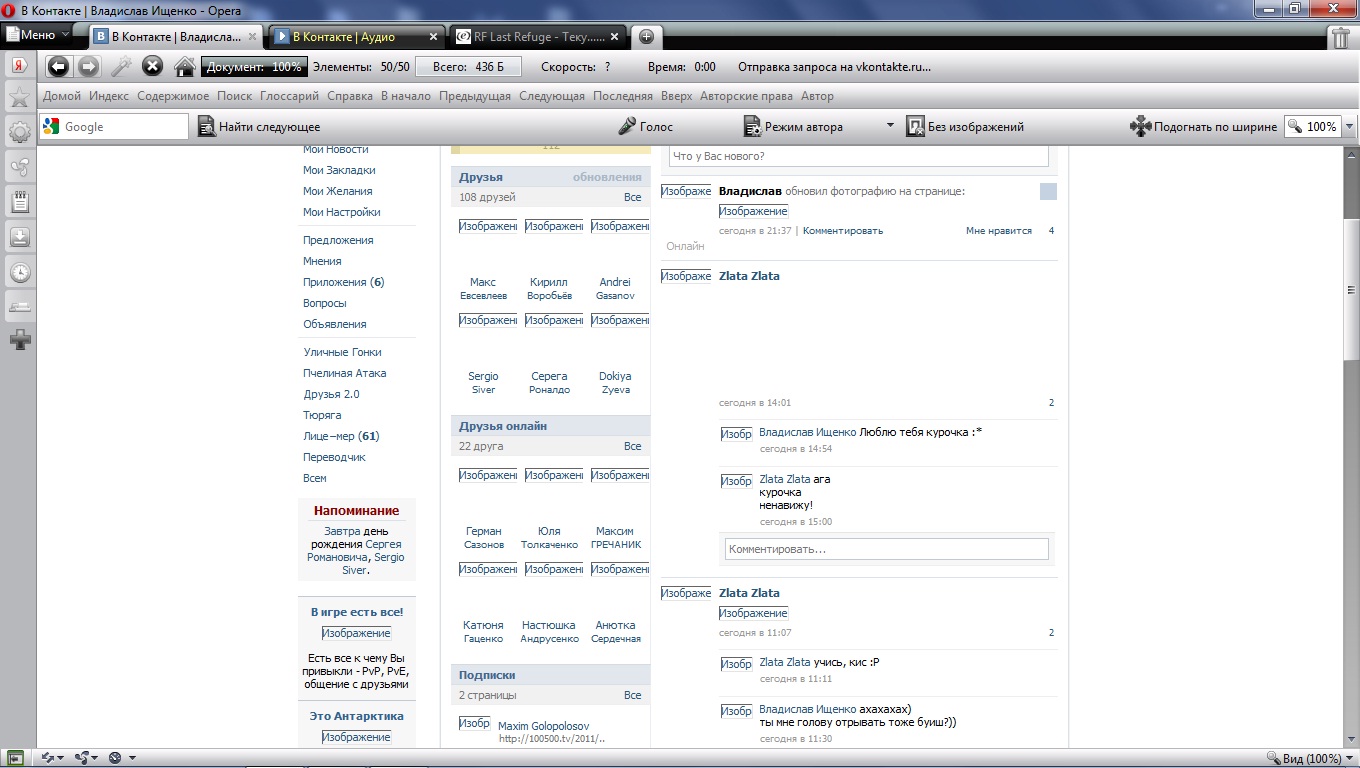
Task: Open the Yandex sidebar panel
Action: point(19,66)
